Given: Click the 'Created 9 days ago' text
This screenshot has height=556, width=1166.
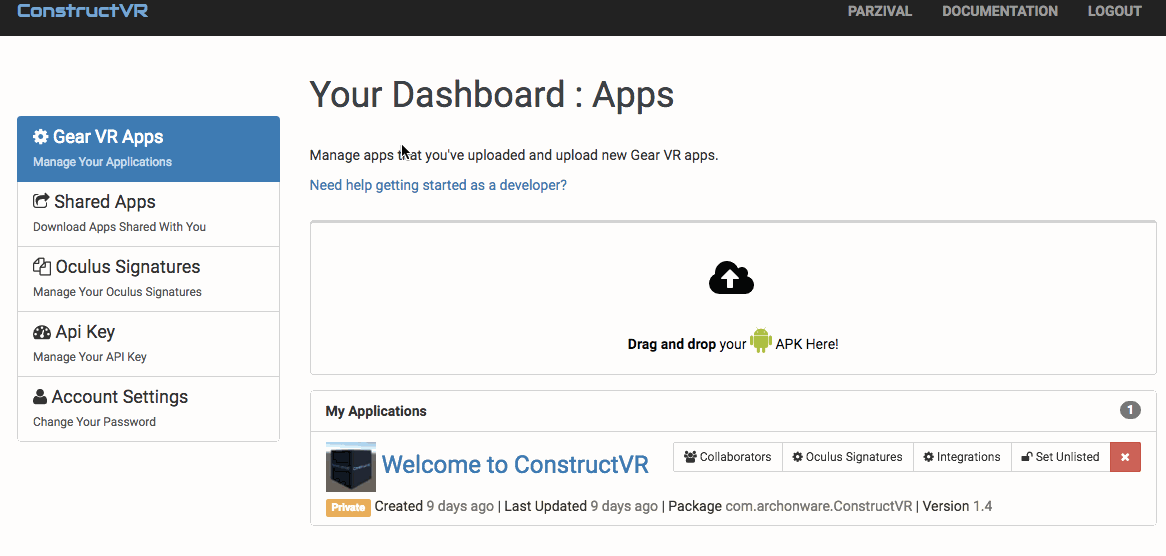Looking at the screenshot, I should [x=434, y=506].
